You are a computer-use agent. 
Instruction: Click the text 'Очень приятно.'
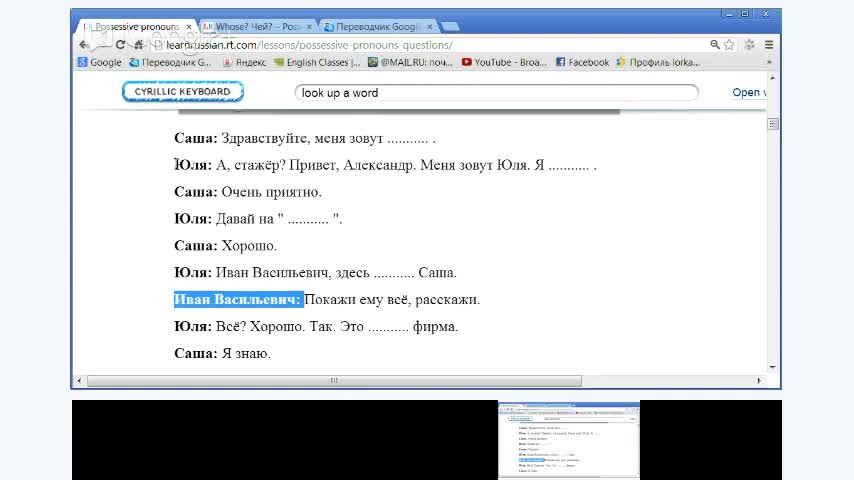click(271, 192)
